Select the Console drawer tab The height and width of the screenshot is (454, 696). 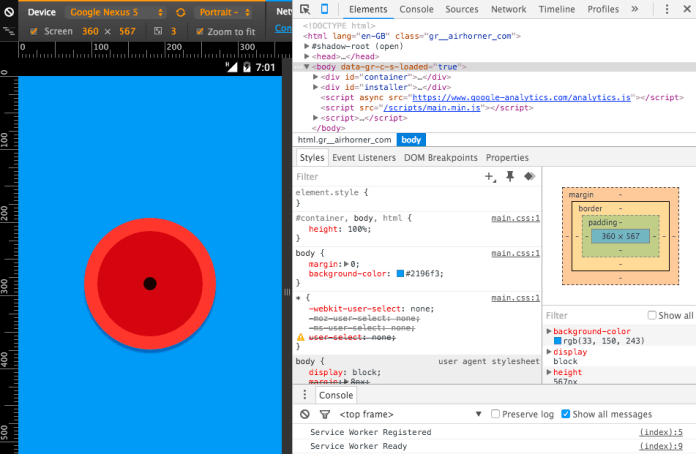coord(336,395)
